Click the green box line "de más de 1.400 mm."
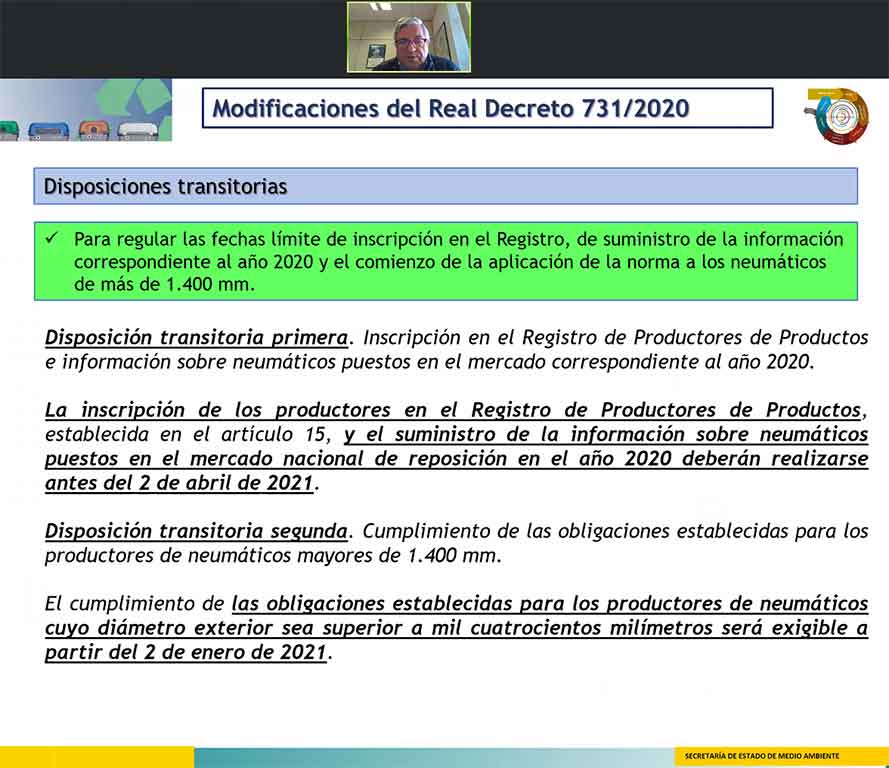 coord(164,284)
